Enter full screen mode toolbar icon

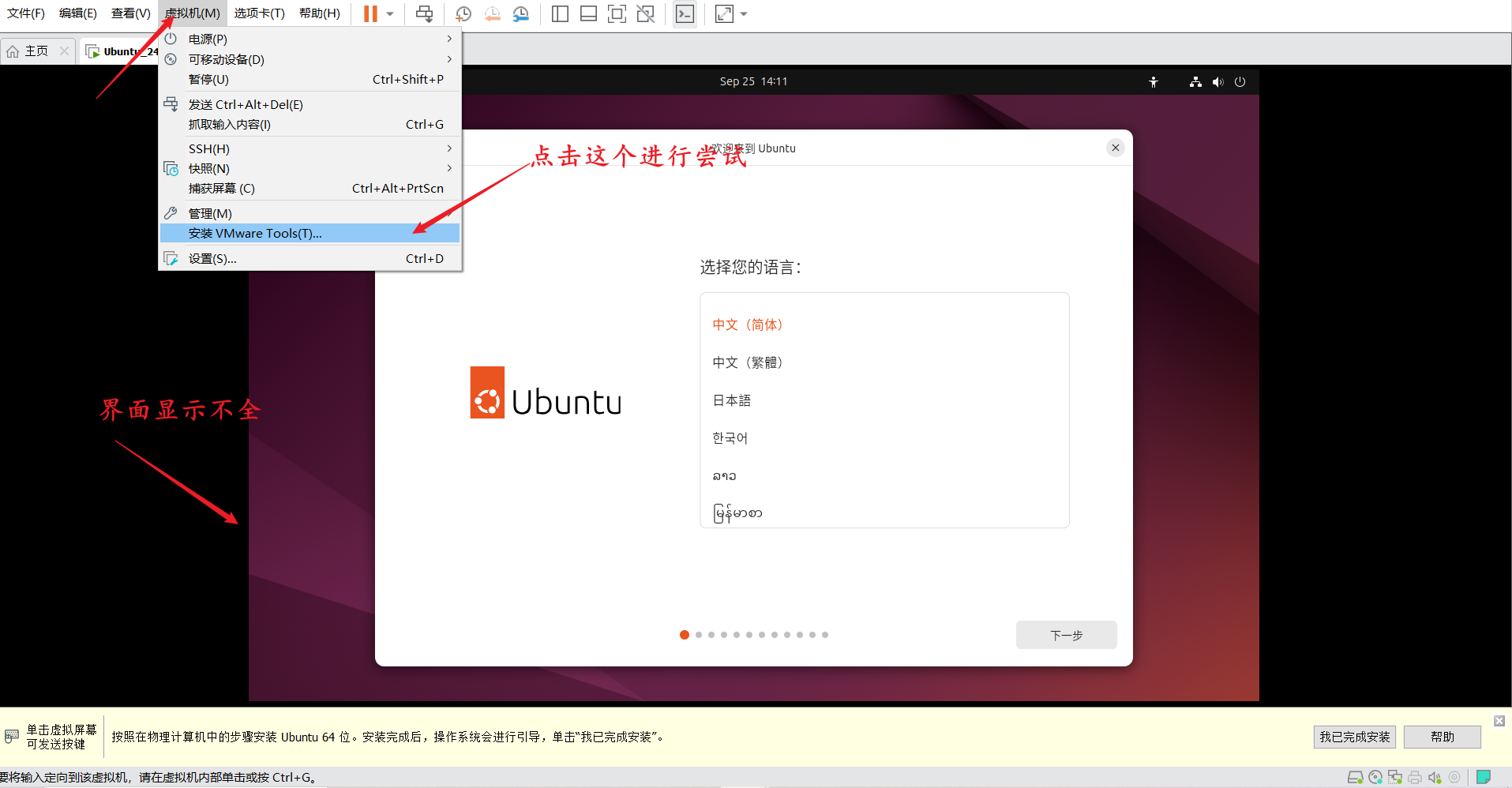tap(617, 13)
